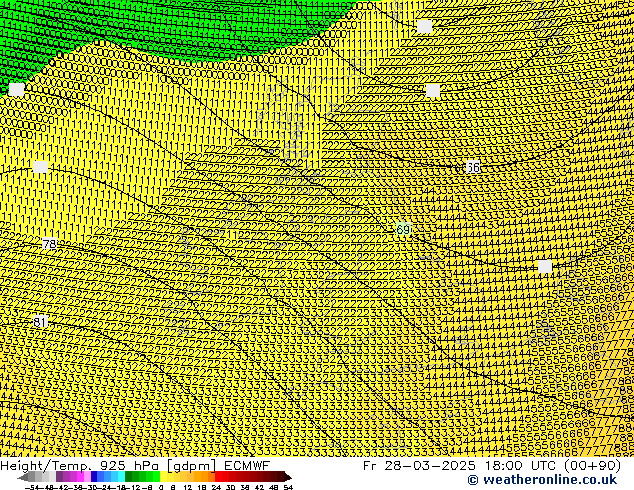This screenshot has height=490, width=634.
Task: Click the Height/Temp. 925 hPa ECMWF title
Action: coord(135,465)
